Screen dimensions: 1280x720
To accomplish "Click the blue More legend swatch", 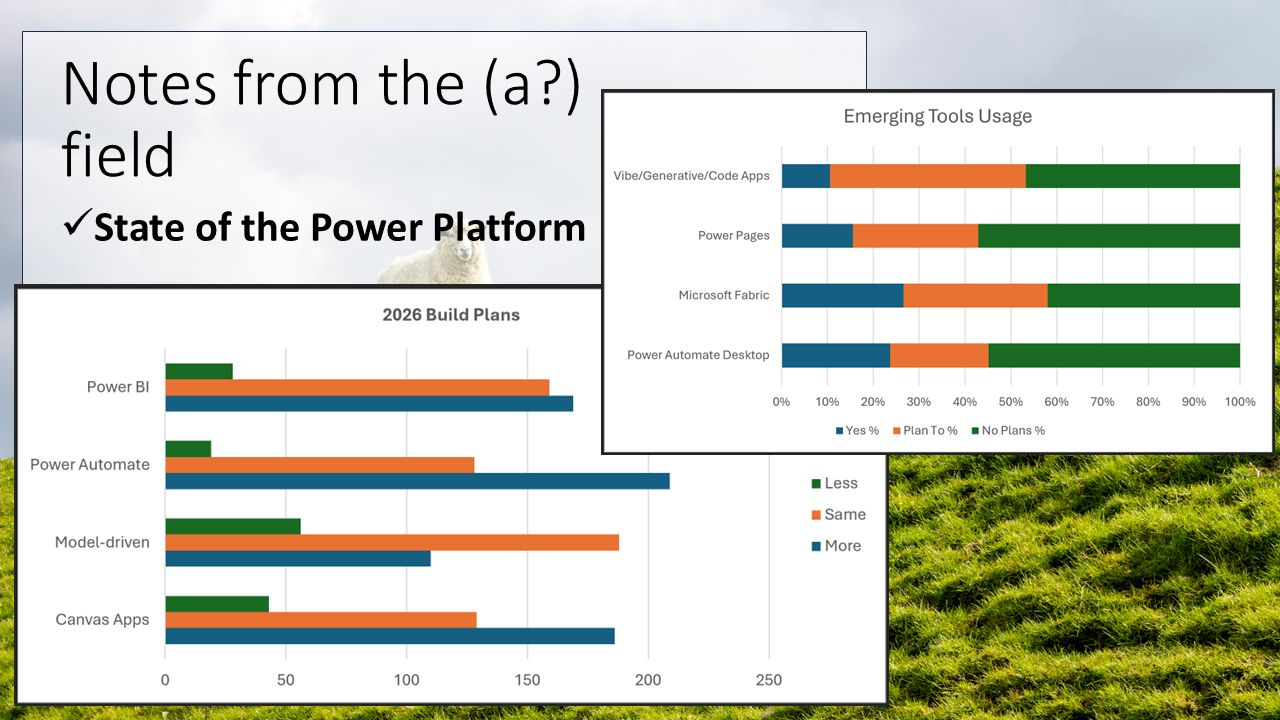I will click(x=814, y=546).
